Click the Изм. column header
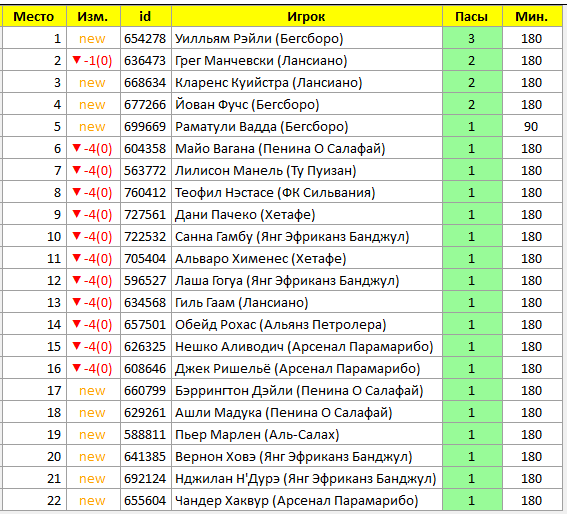This screenshot has width=567, height=514. [x=93, y=16]
